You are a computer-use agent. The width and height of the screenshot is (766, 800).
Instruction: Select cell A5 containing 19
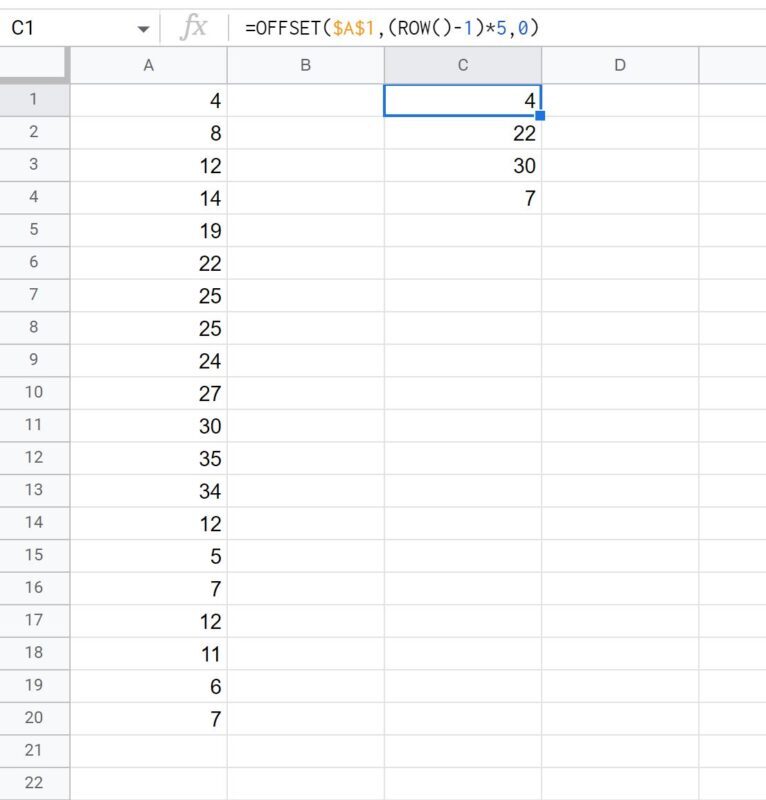[149, 230]
